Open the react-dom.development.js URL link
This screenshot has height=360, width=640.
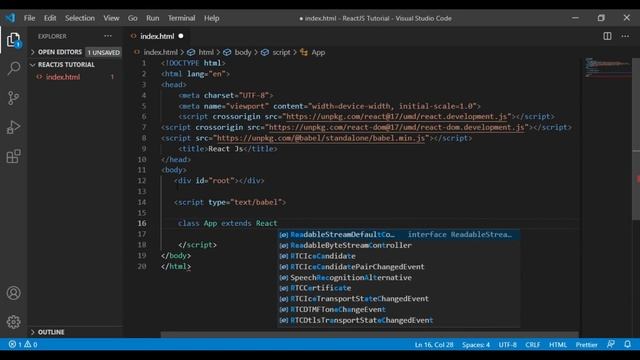[396, 127]
